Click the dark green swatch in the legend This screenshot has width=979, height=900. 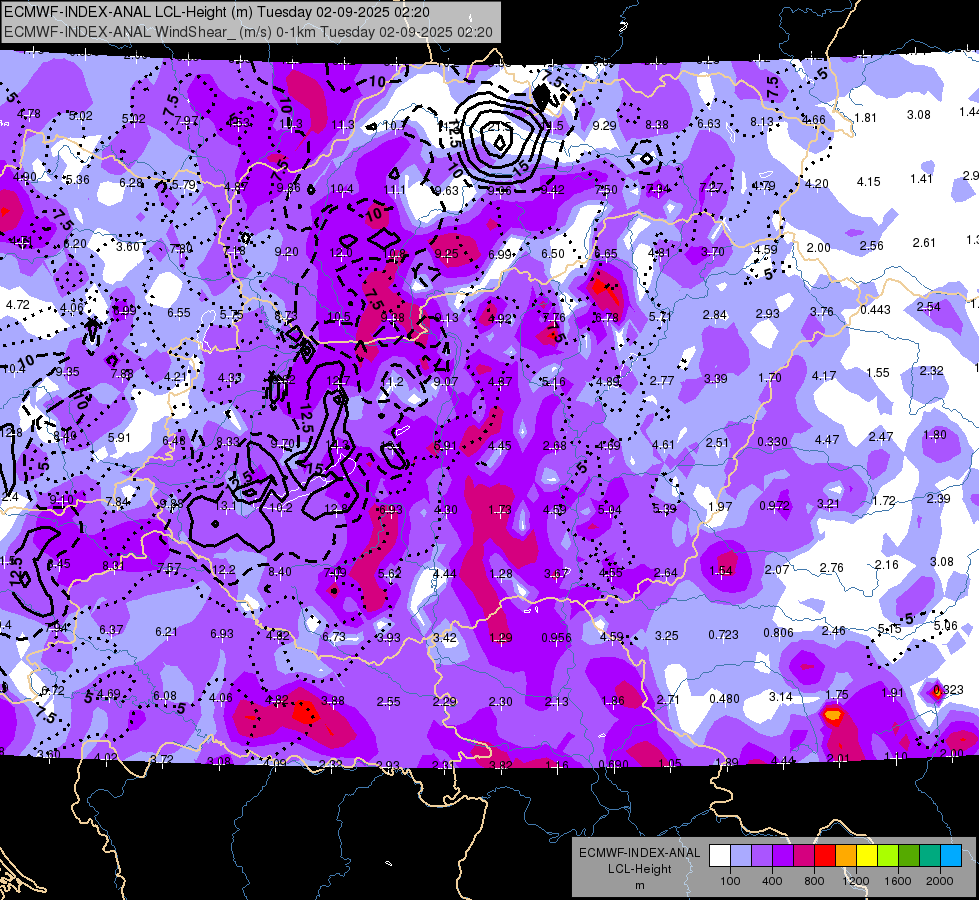(x=909, y=855)
